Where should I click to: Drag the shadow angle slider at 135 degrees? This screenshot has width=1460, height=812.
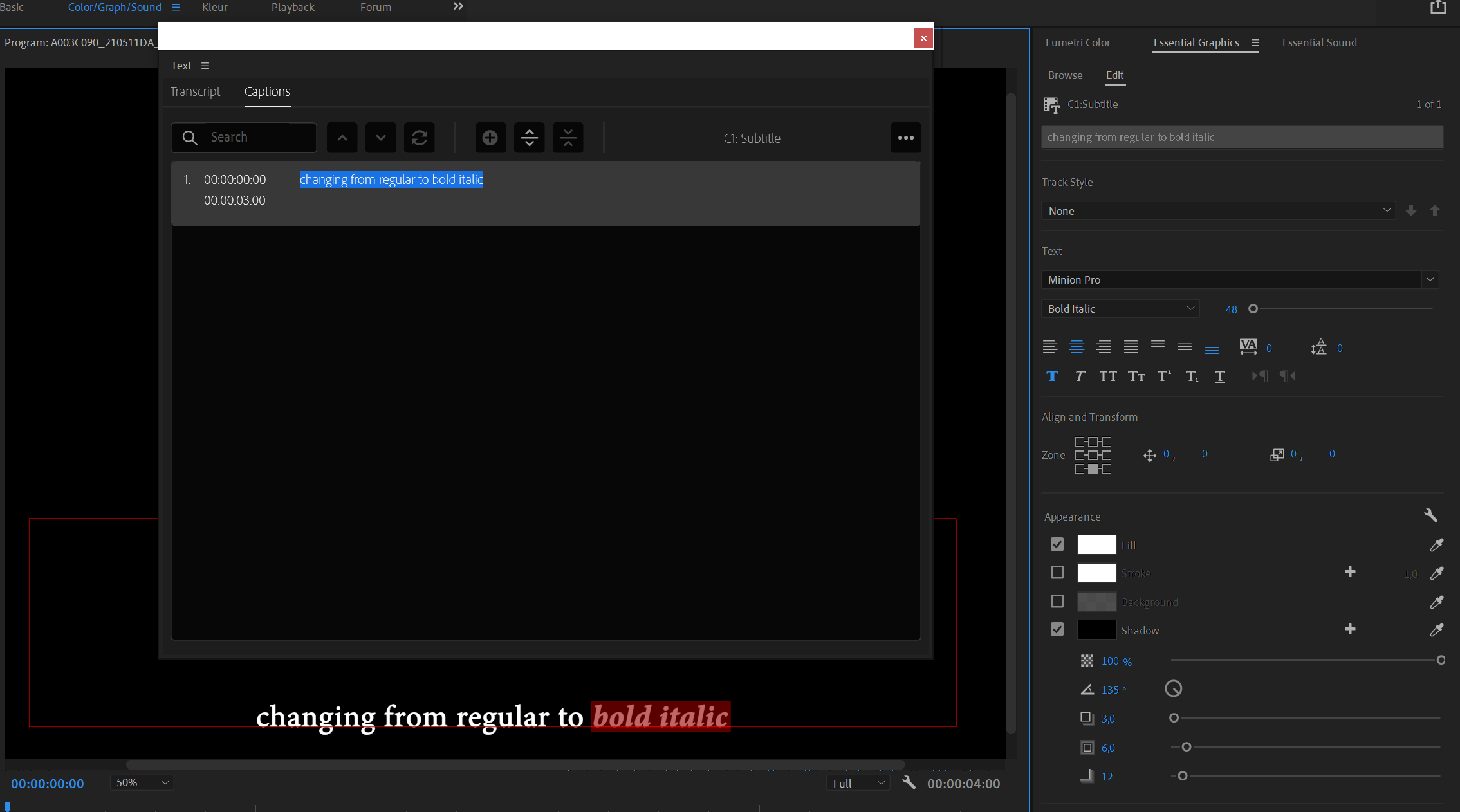tap(1173, 689)
